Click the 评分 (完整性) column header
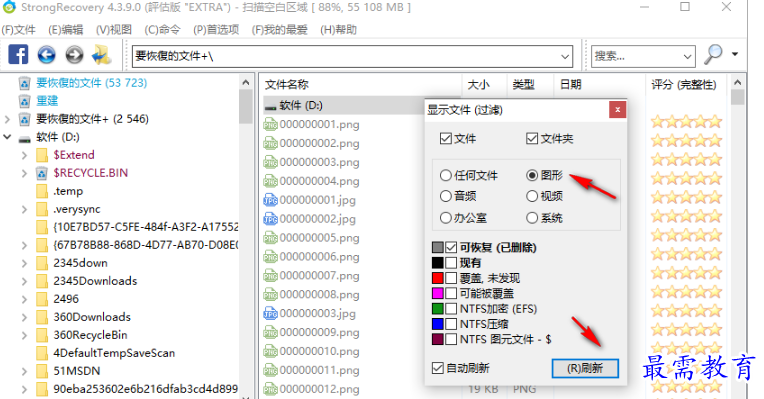The image size is (764, 399). (x=685, y=84)
